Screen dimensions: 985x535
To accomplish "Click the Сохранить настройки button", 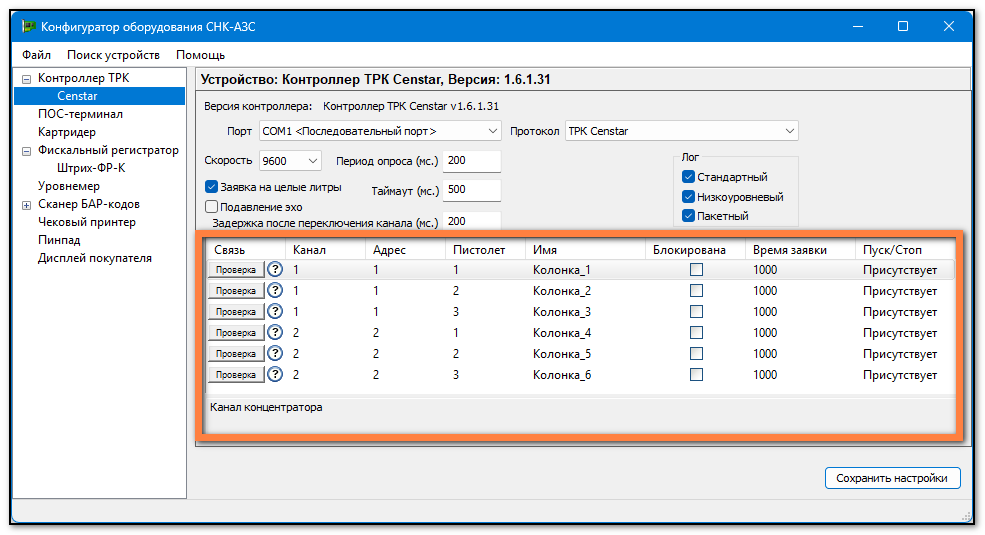I will [x=892, y=478].
